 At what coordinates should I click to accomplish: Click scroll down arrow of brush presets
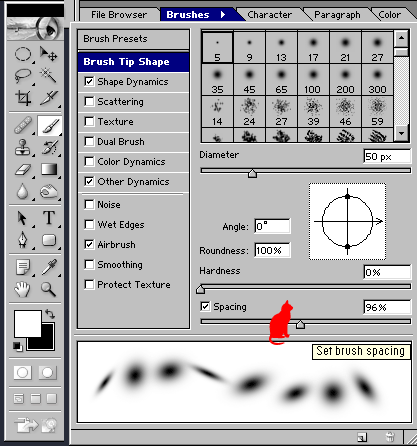(401, 134)
